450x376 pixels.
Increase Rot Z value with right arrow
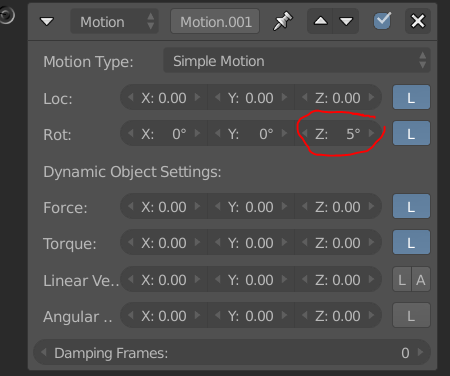[x=371, y=133]
